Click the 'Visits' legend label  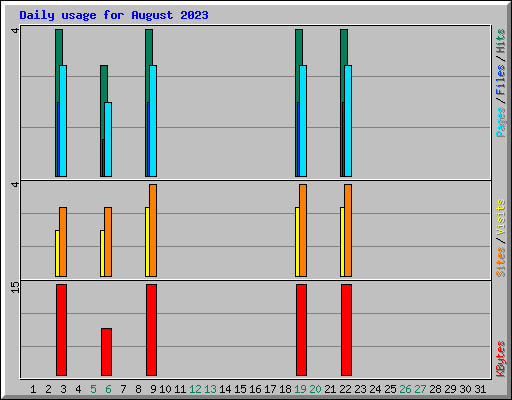(x=501, y=217)
